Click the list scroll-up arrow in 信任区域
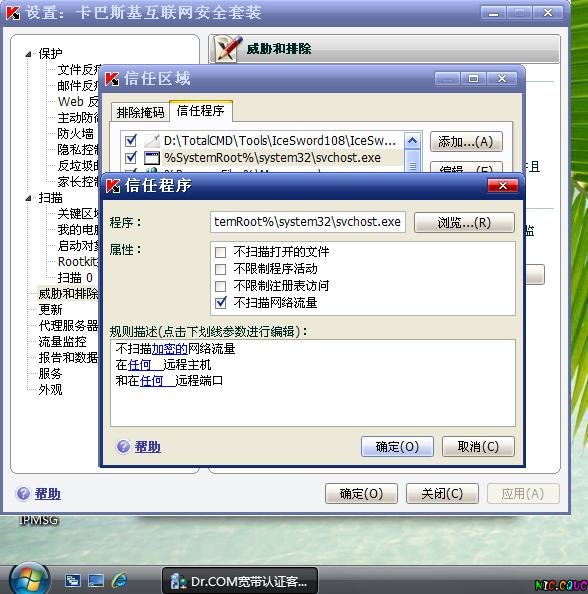Screen dimensions: 588x594 pyautogui.click(x=412, y=141)
